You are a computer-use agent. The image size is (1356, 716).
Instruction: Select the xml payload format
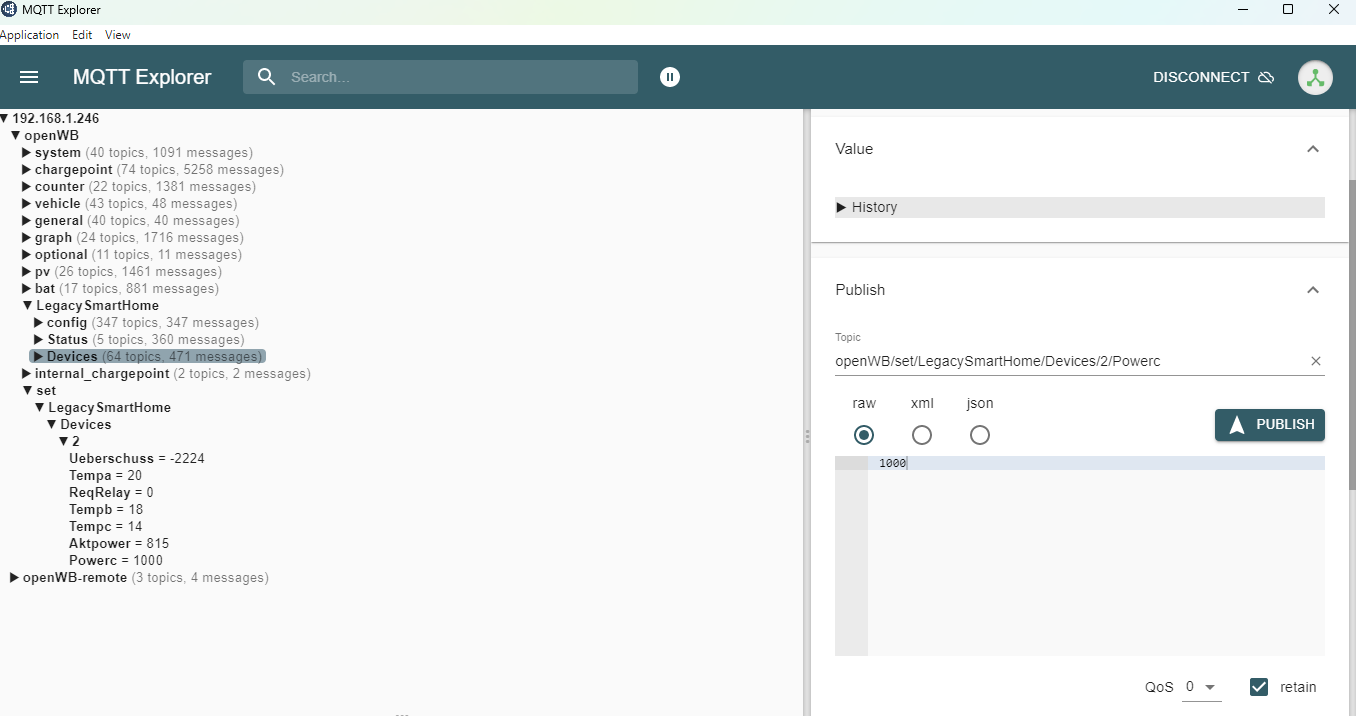[x=922, y=435]
